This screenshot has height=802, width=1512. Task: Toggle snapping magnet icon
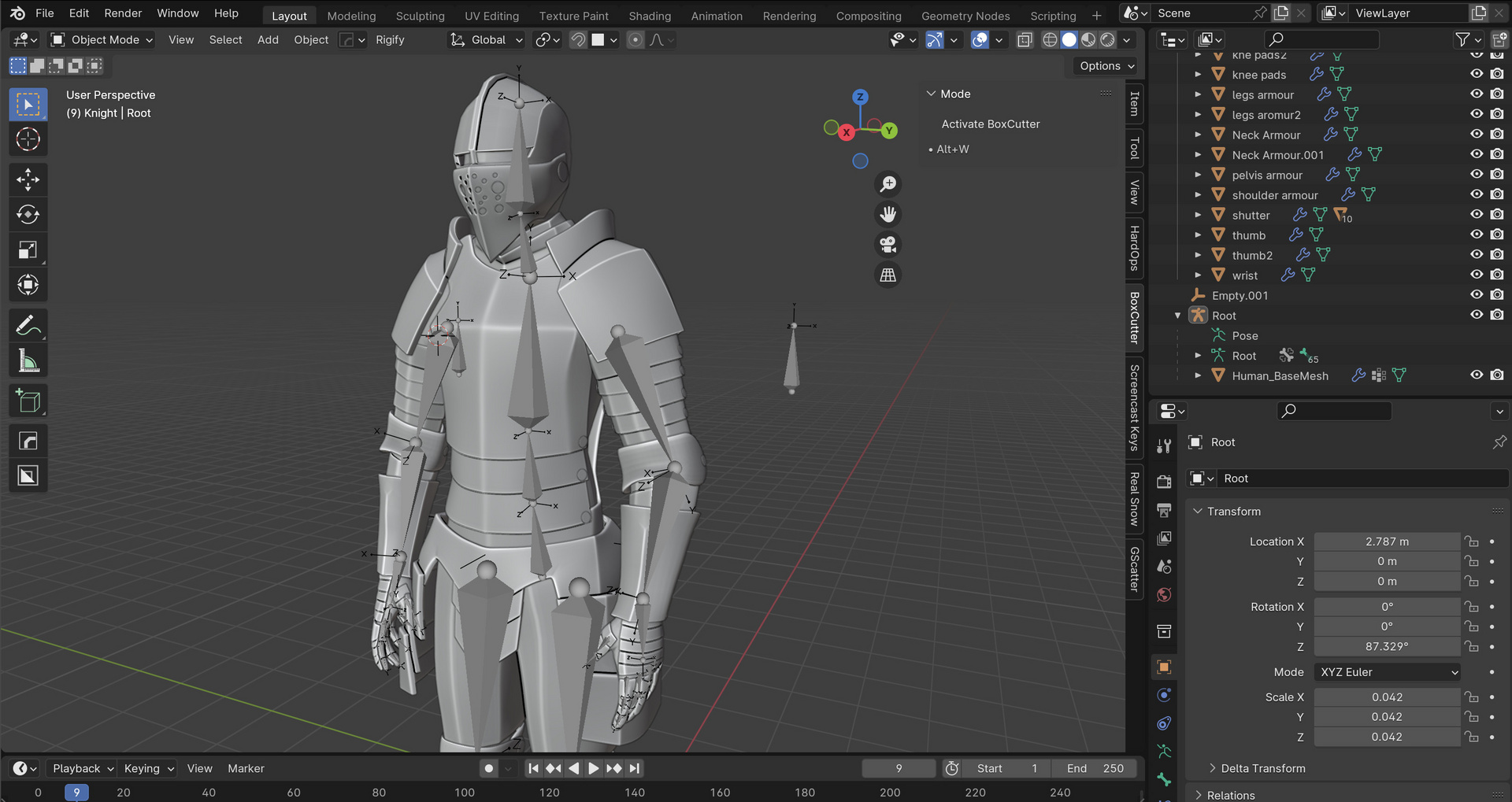pyautogui.click(x=578, y=39)
